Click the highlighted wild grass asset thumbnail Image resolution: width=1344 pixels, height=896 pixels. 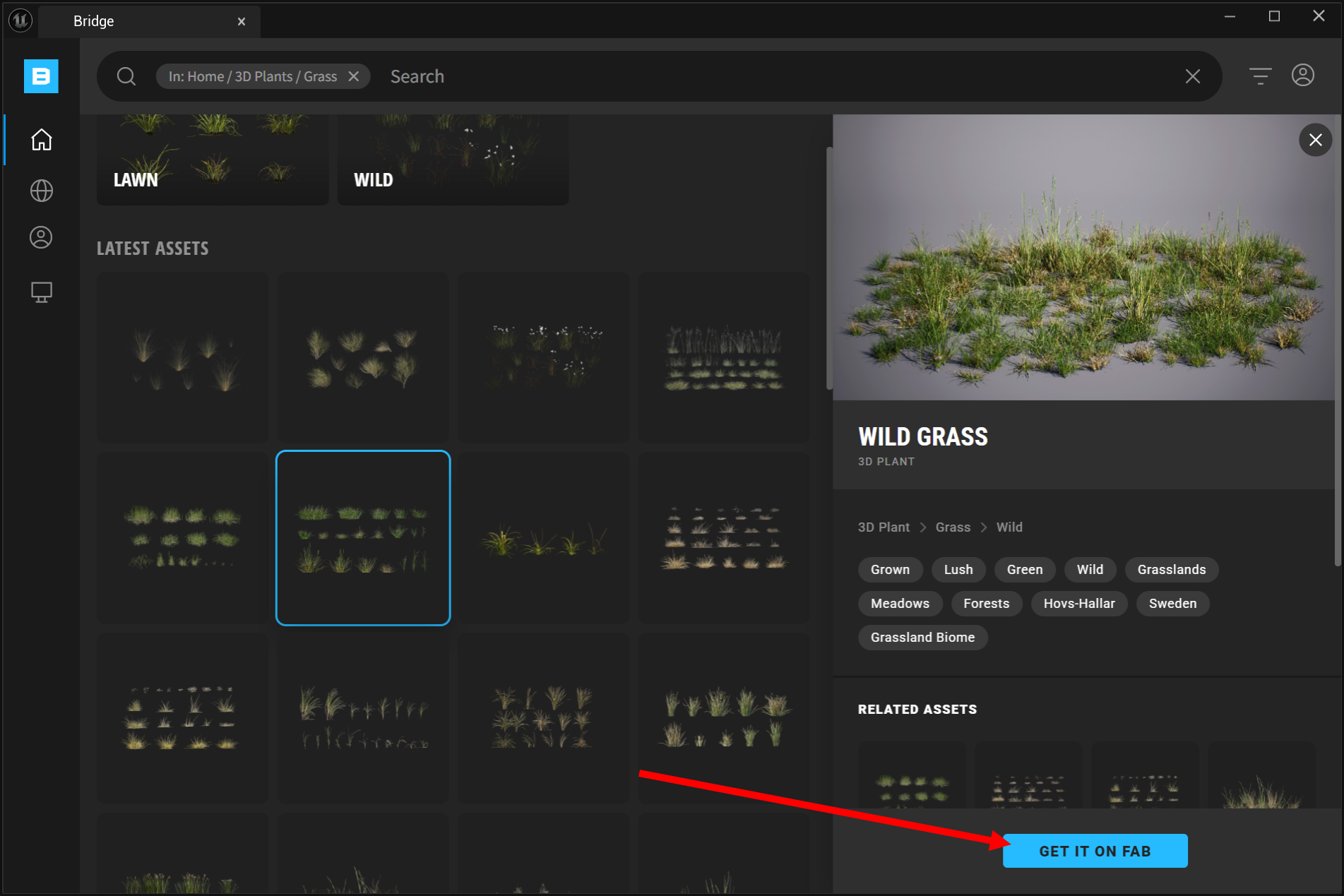[x=363, y=538]
